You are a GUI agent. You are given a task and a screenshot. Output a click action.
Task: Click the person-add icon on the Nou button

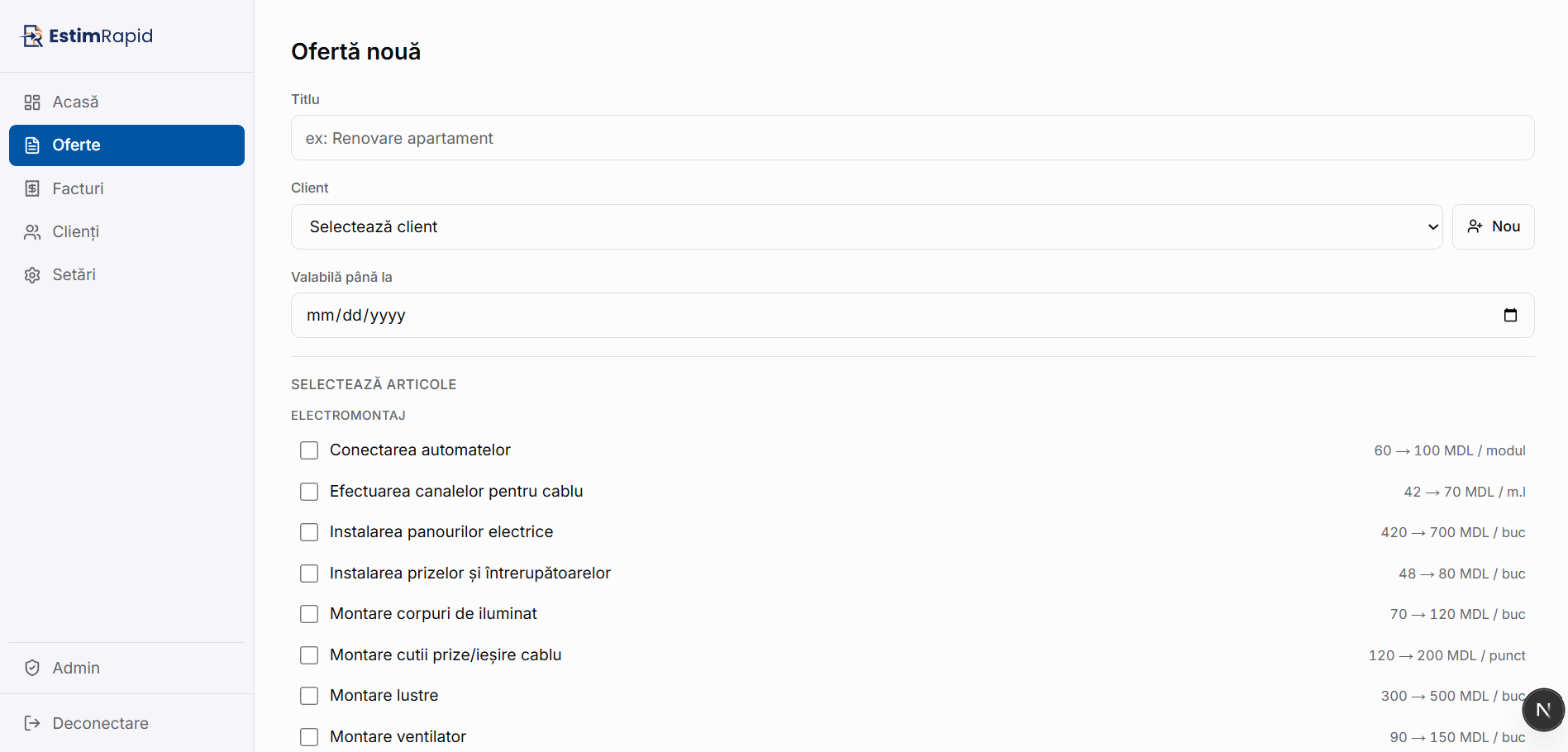pyautogui.click(x=1475, y=226)
